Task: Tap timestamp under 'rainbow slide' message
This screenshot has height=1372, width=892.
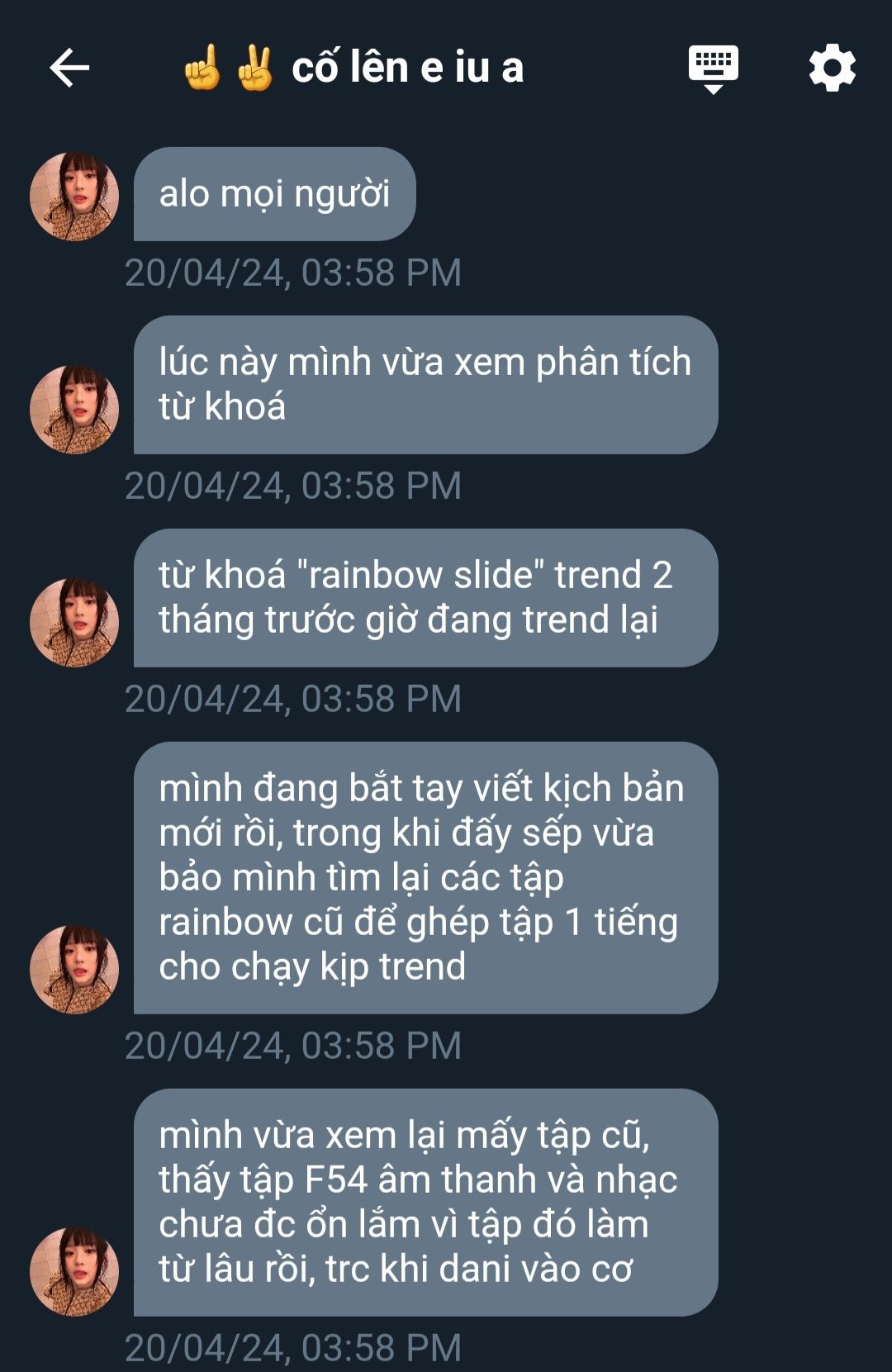Action: 292,699
